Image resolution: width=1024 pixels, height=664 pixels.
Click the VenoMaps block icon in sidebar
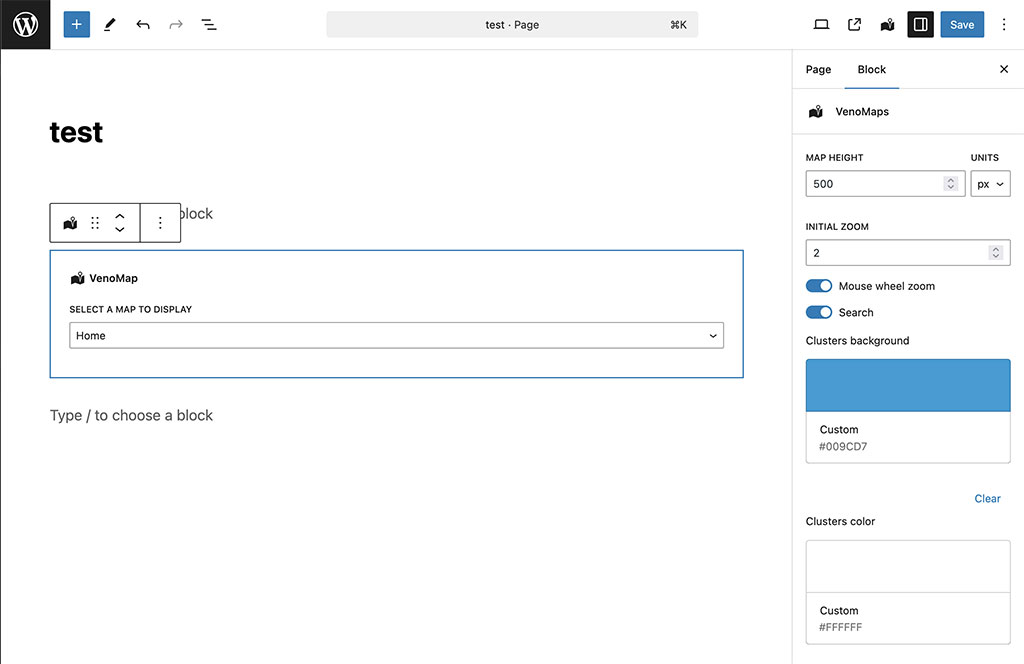(x=816, y=112)
